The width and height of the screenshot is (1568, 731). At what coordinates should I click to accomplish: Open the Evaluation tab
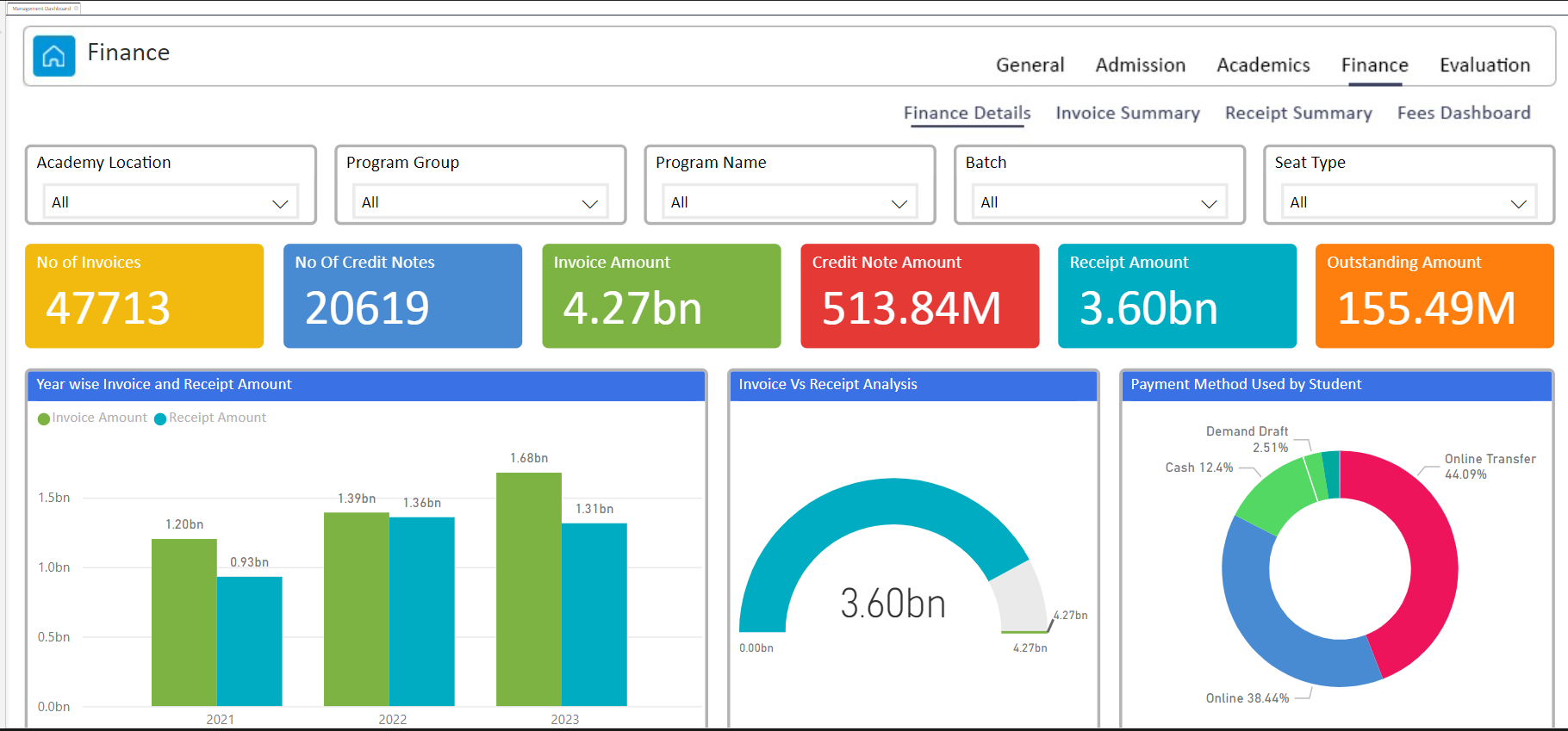pos(1484,65)
